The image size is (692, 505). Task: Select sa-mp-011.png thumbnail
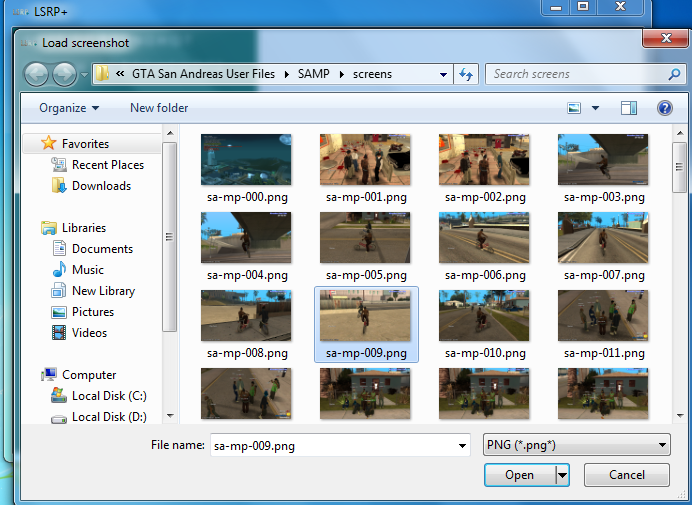pos(603,316)
